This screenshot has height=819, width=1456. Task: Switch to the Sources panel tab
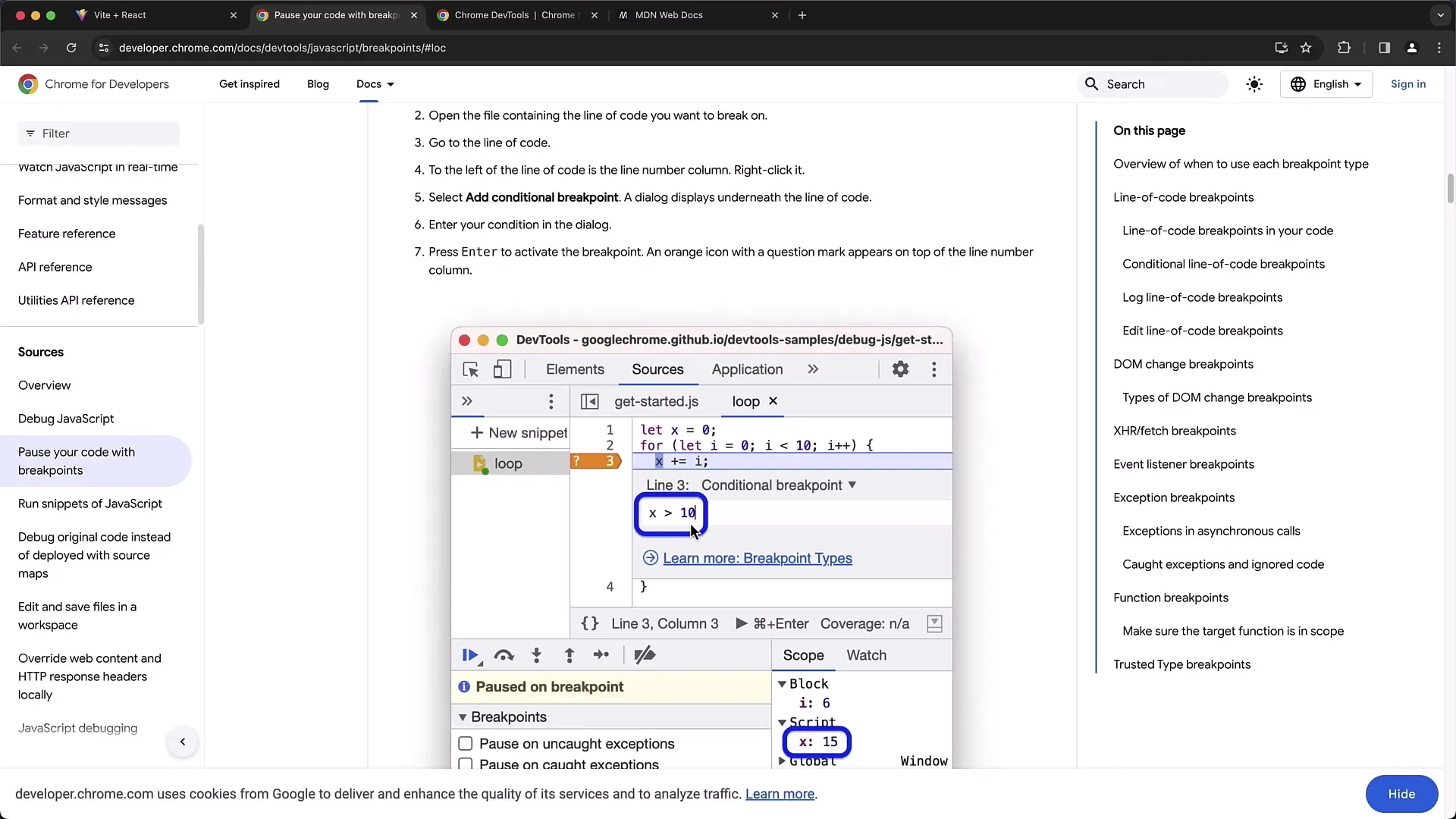(x=657, y=369)
